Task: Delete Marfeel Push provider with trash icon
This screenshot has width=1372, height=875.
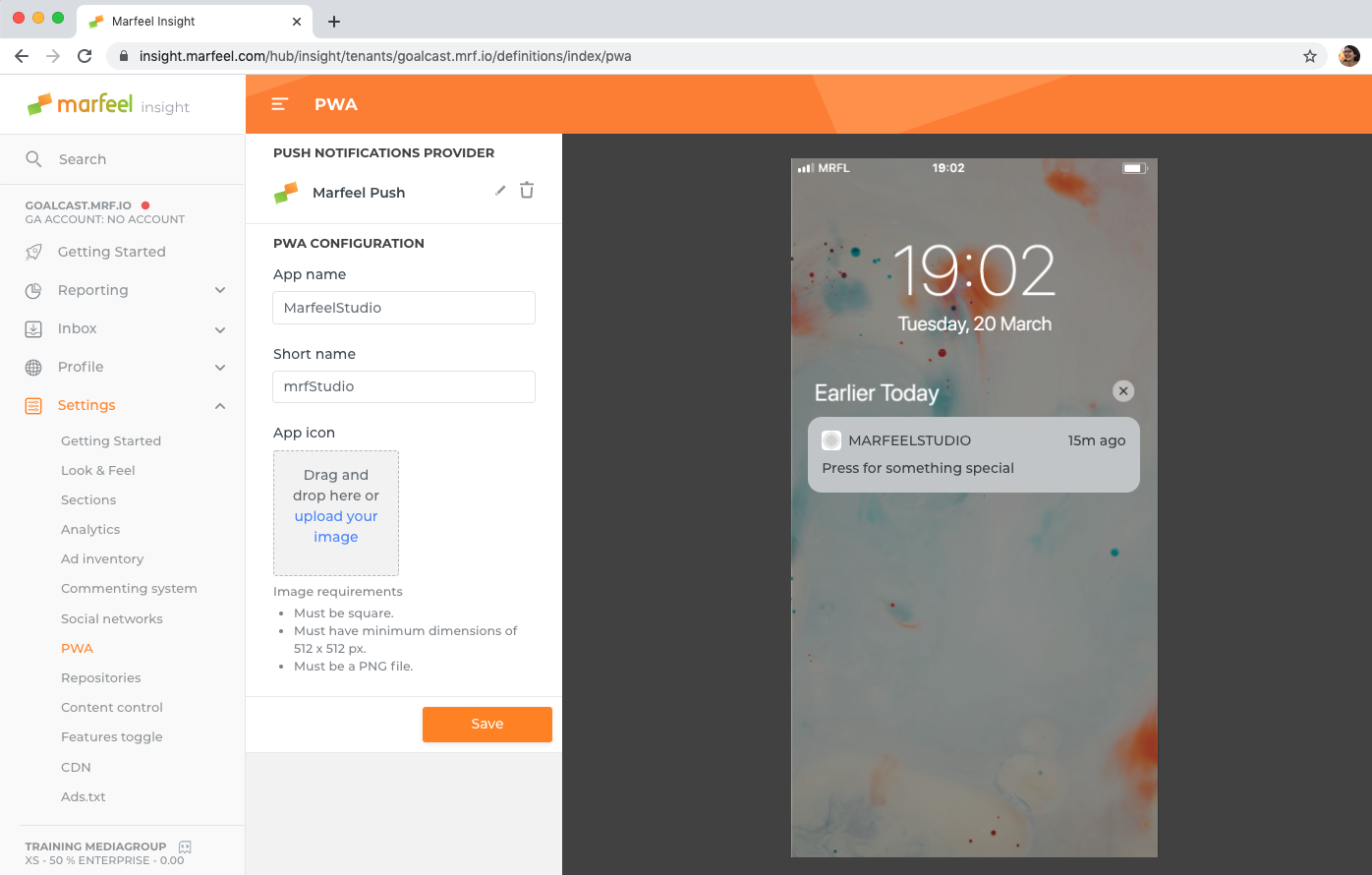Action: point(527,191)
